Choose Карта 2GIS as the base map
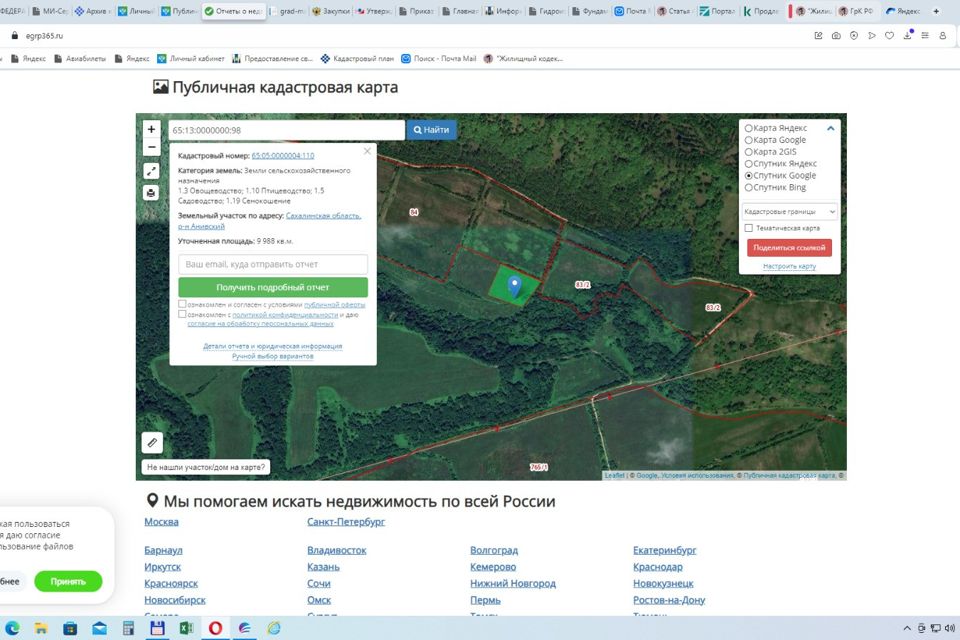This screenshot has width=960, height=640. click(749, 152)
